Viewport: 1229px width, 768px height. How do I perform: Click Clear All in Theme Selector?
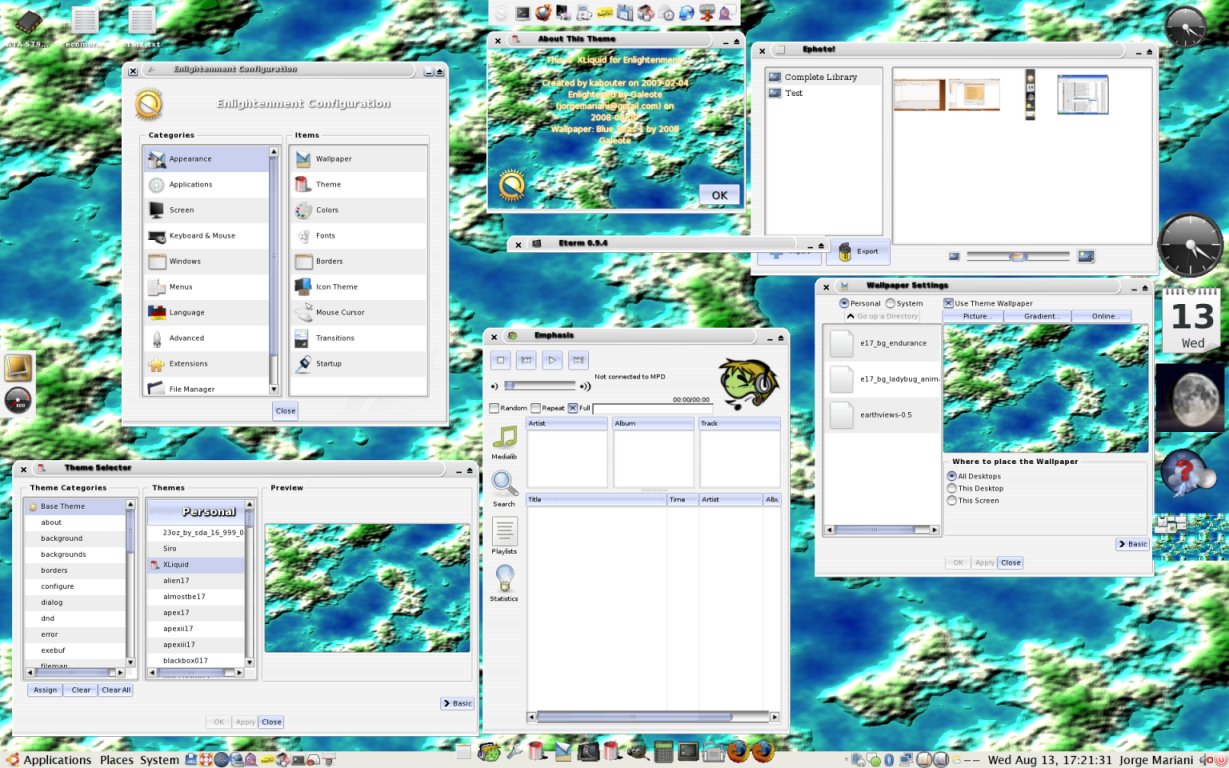(x=116, y=690)
